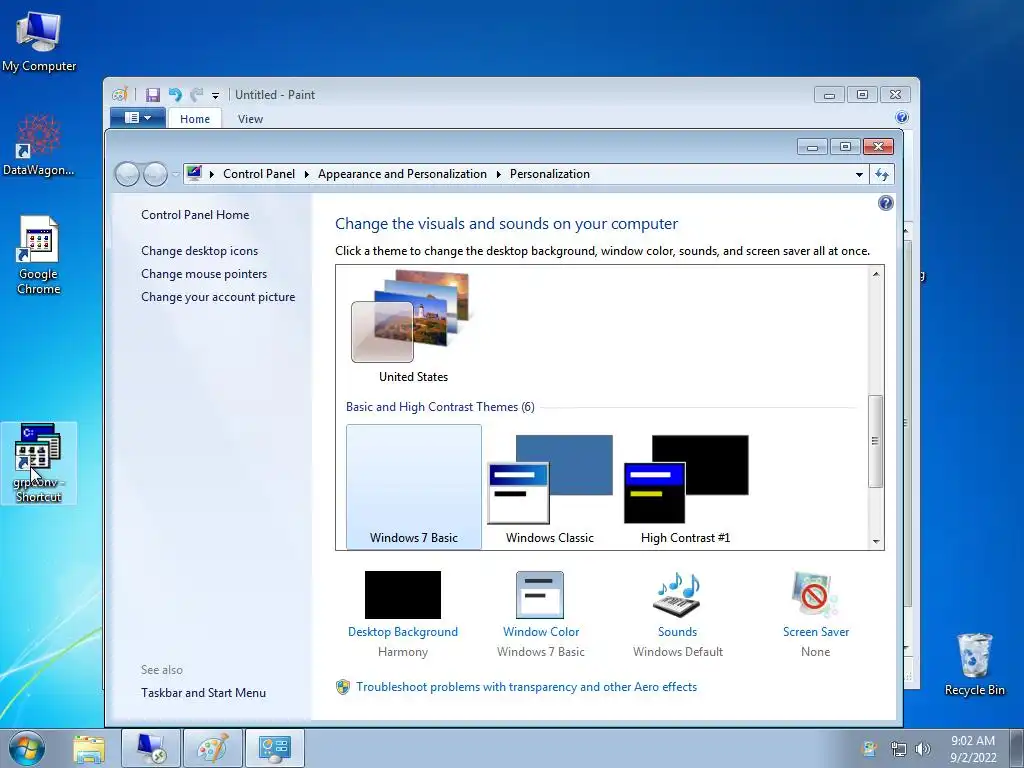Viewport: 1024px width, 768px height.
Task: Click the Basic and High Contrast Themes heading
Action: click(x=440, y=407)
